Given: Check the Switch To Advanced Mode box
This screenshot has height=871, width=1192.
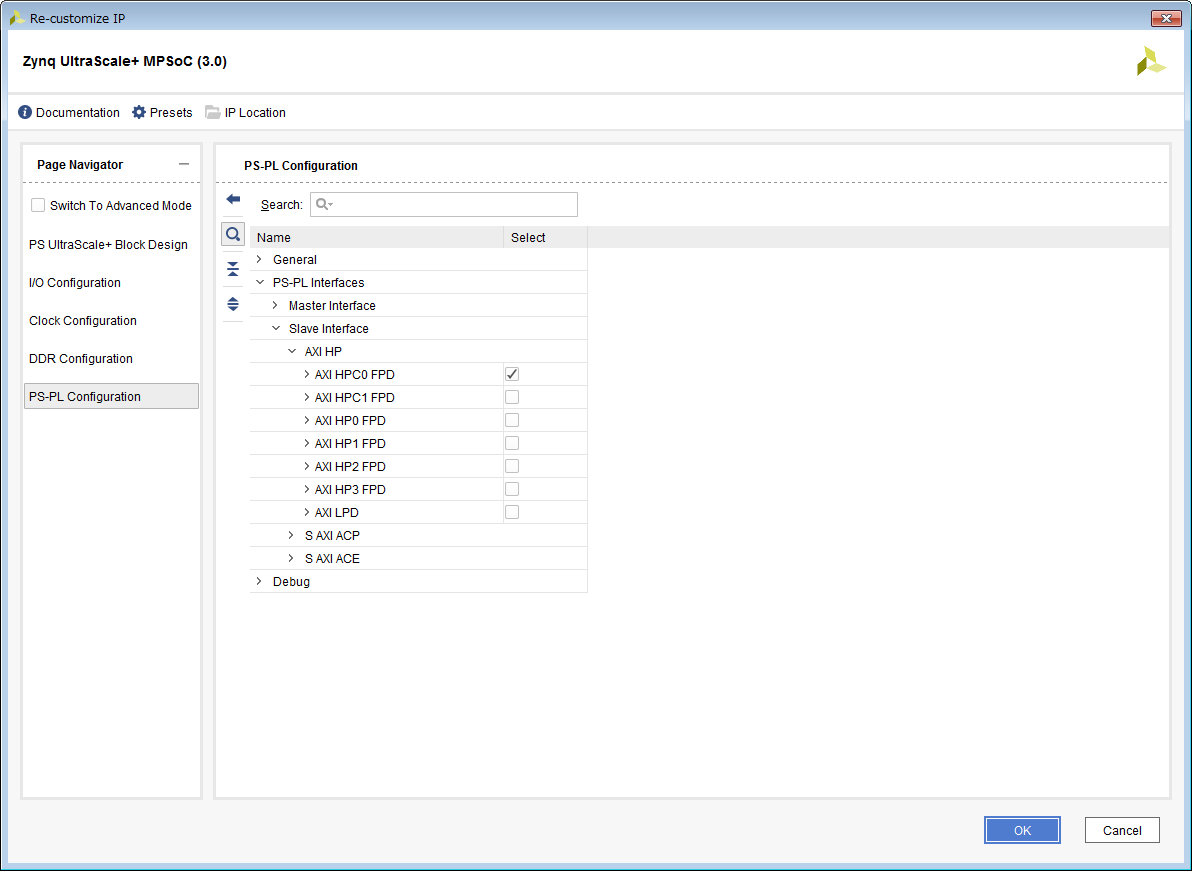Looking at the screenshot, I should [x=37, y=204].
